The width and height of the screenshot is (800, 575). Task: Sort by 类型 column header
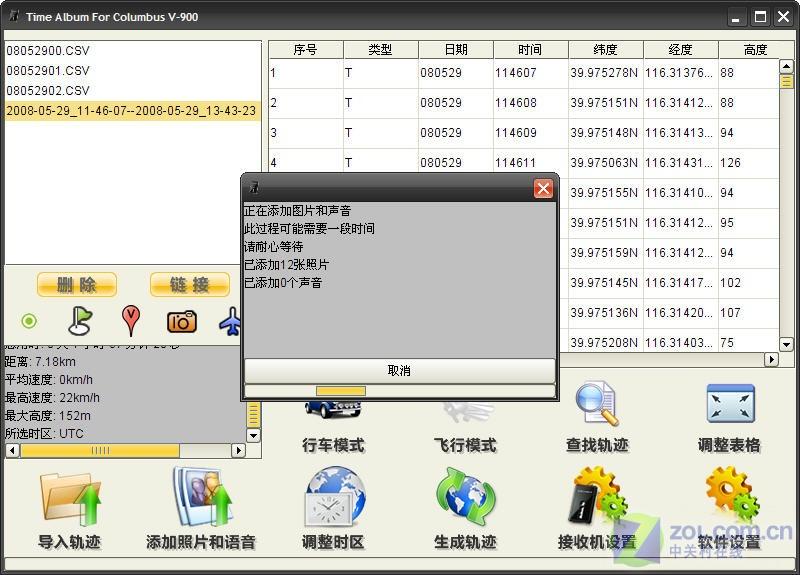[x=381, y=50]
